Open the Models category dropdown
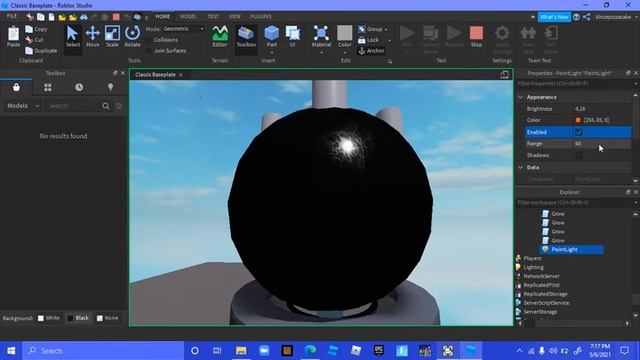Viewport: 640px width, 360px height. pos(23,106)
